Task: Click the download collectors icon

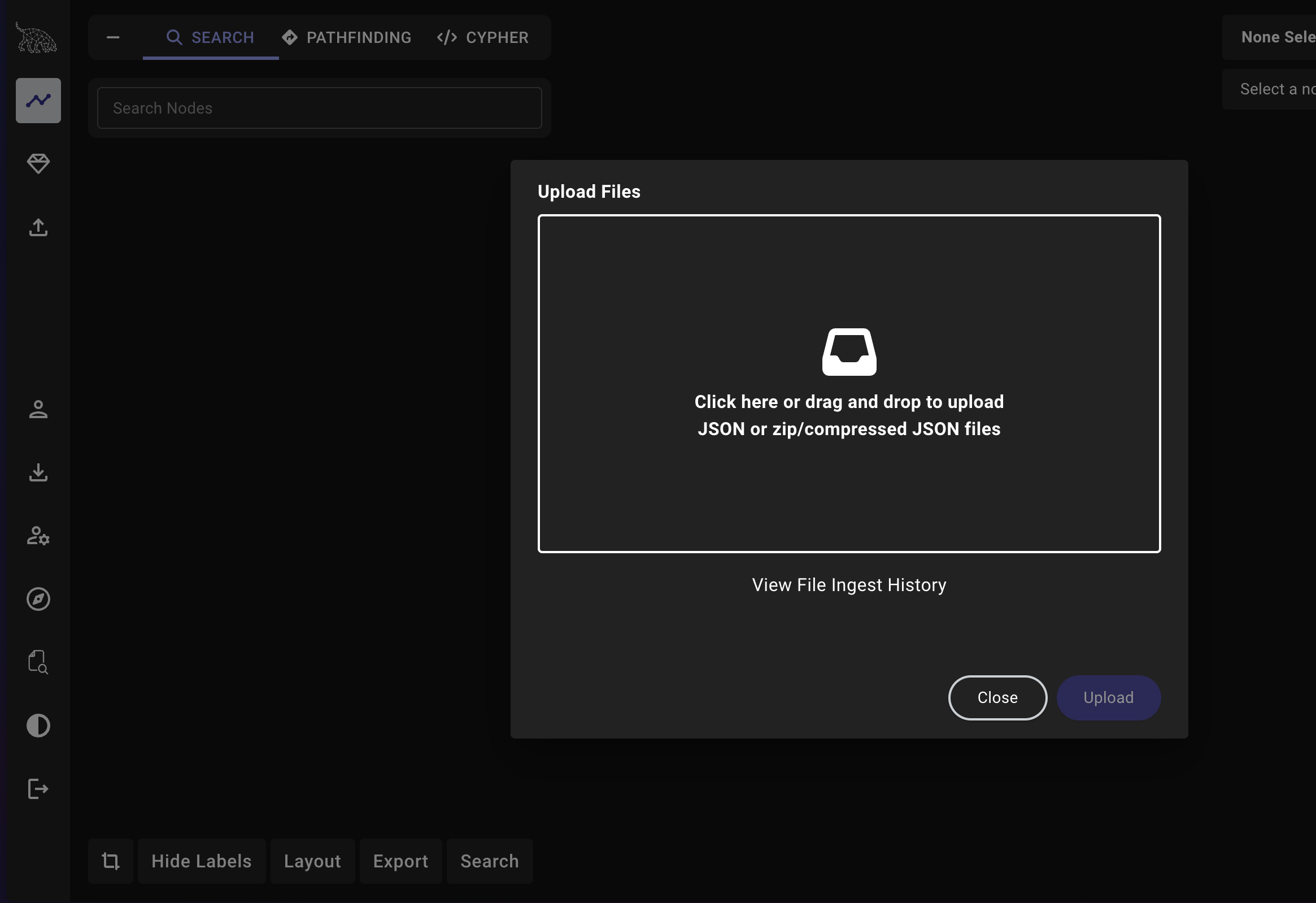Action: (38, 472)
